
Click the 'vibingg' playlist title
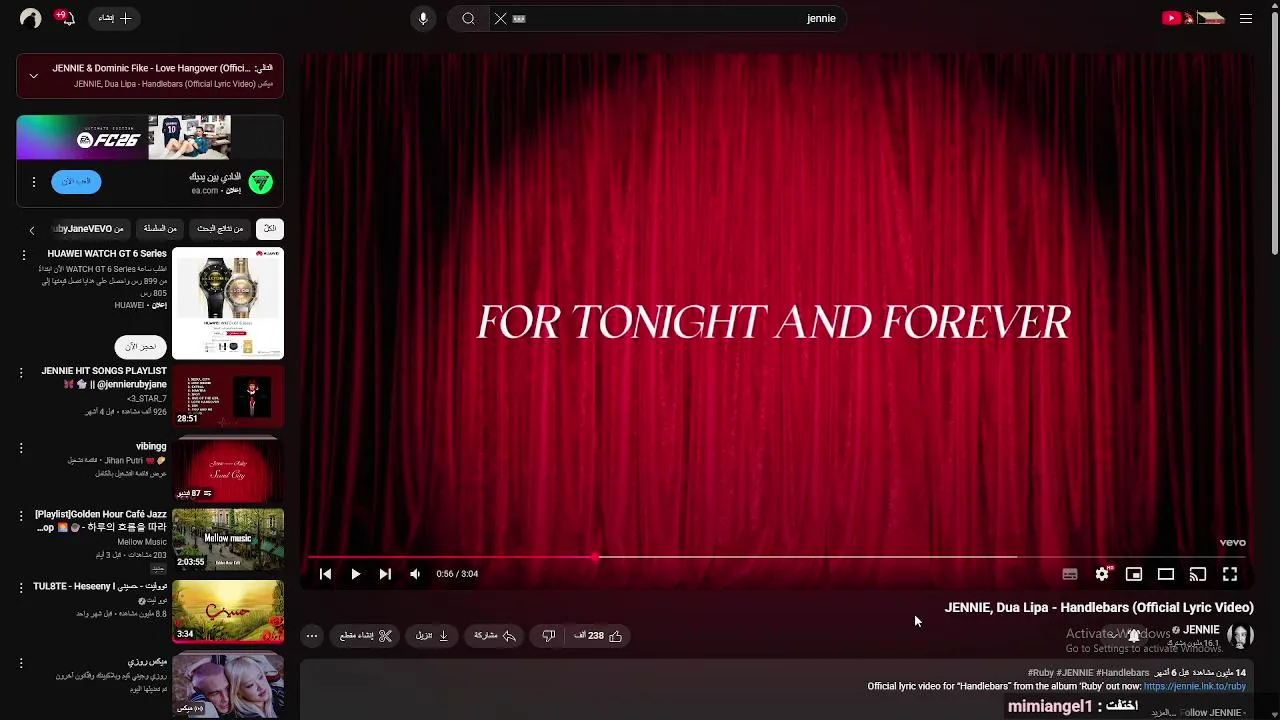(151, 446)
